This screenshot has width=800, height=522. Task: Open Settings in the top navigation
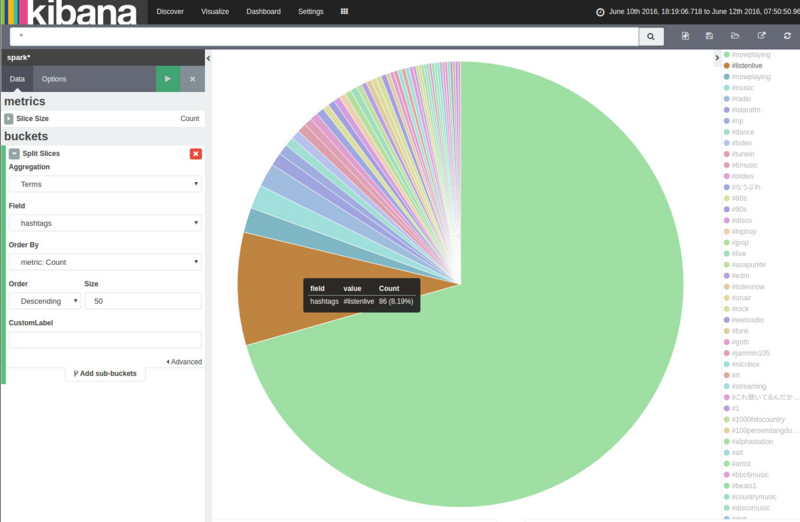pyautogui.click(x=311, y=11)
